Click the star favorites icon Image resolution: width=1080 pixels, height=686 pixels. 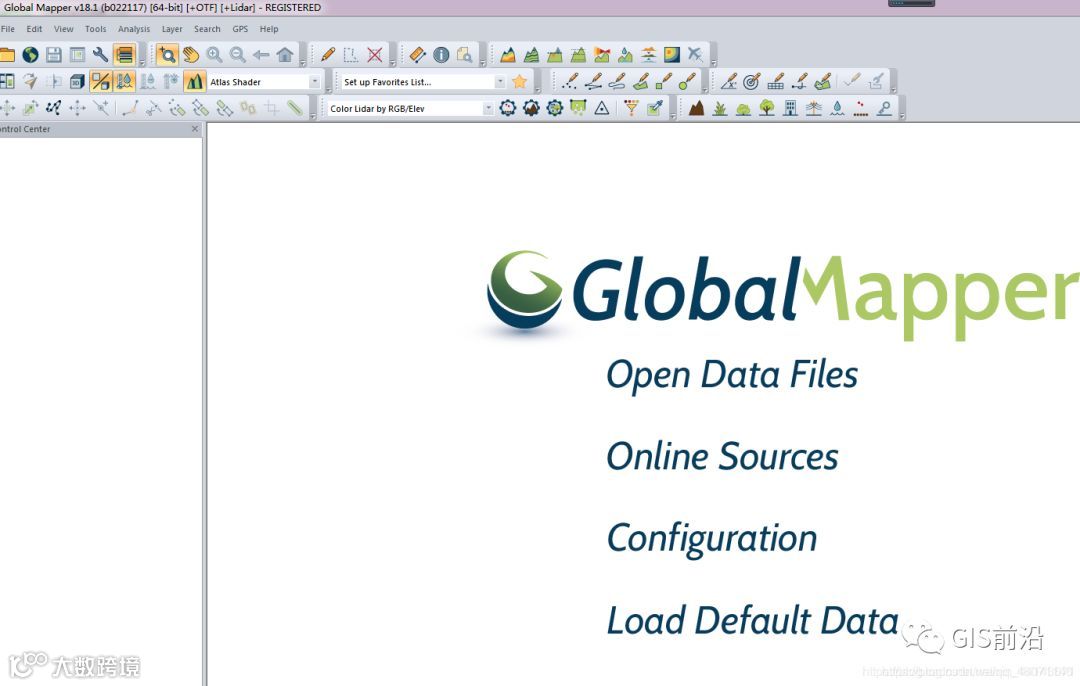click(x=520, y=82)
